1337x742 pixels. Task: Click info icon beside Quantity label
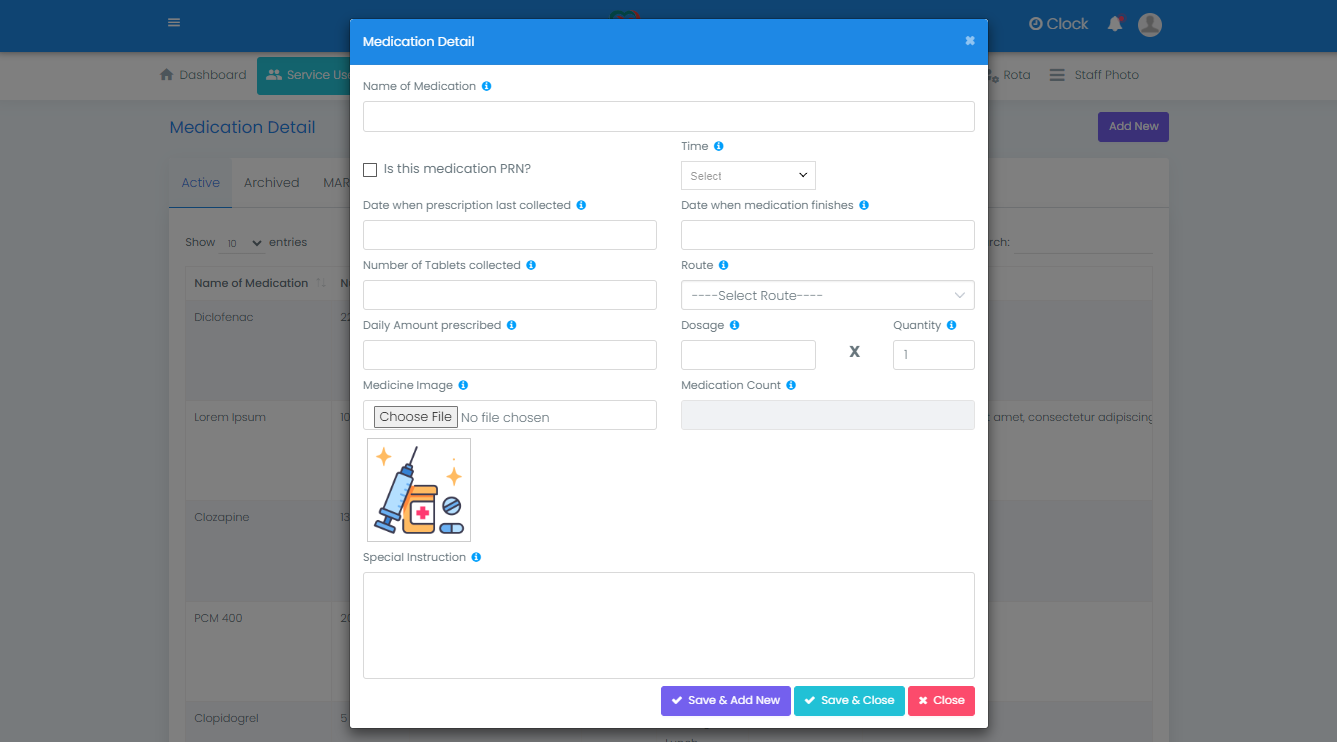(x=951, y=326)
